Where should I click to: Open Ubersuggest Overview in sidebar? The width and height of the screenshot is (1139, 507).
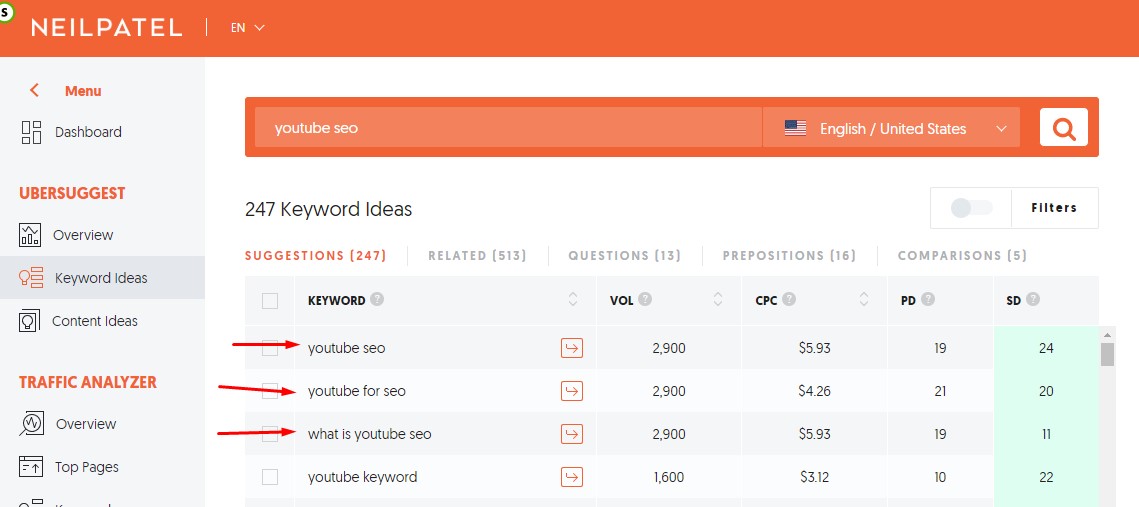(x=83, y=235)
